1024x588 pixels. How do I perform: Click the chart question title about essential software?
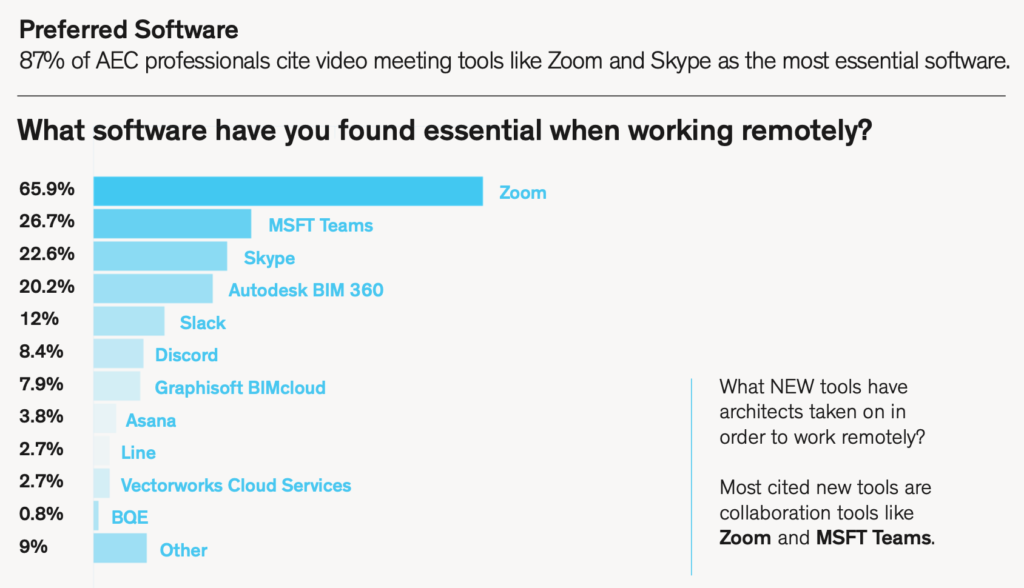[446, 131]
